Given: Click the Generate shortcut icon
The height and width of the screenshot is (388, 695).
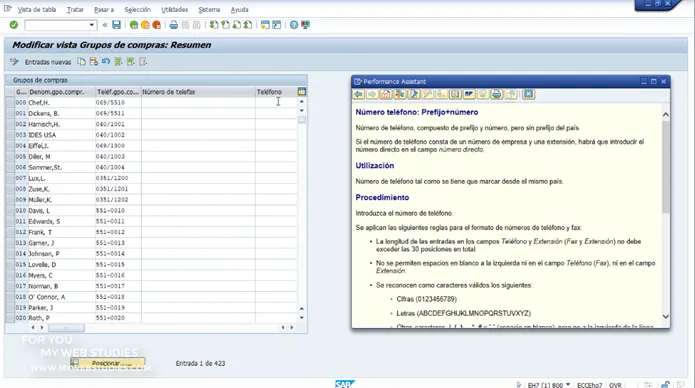Looking at the screenshot, I should click(277, 25).
